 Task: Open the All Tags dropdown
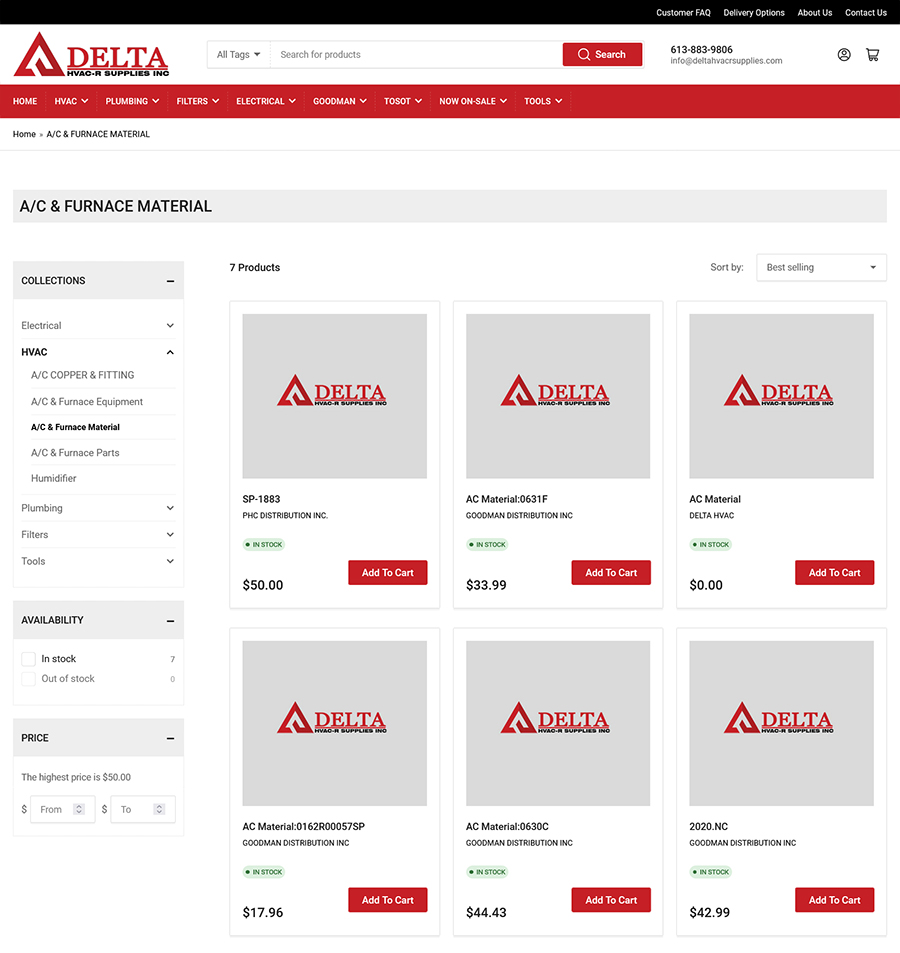(239, 55)
